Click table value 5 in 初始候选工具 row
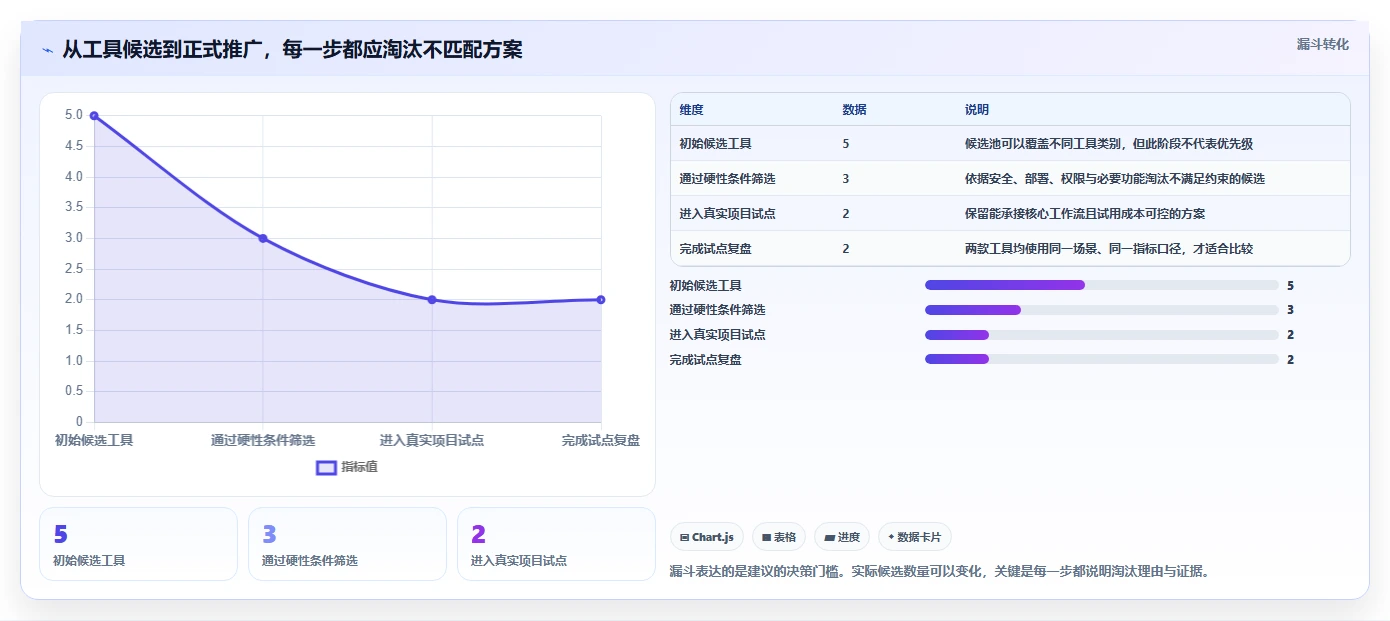The height and width of the screenshot is (621, 1390). coord(846,144)
